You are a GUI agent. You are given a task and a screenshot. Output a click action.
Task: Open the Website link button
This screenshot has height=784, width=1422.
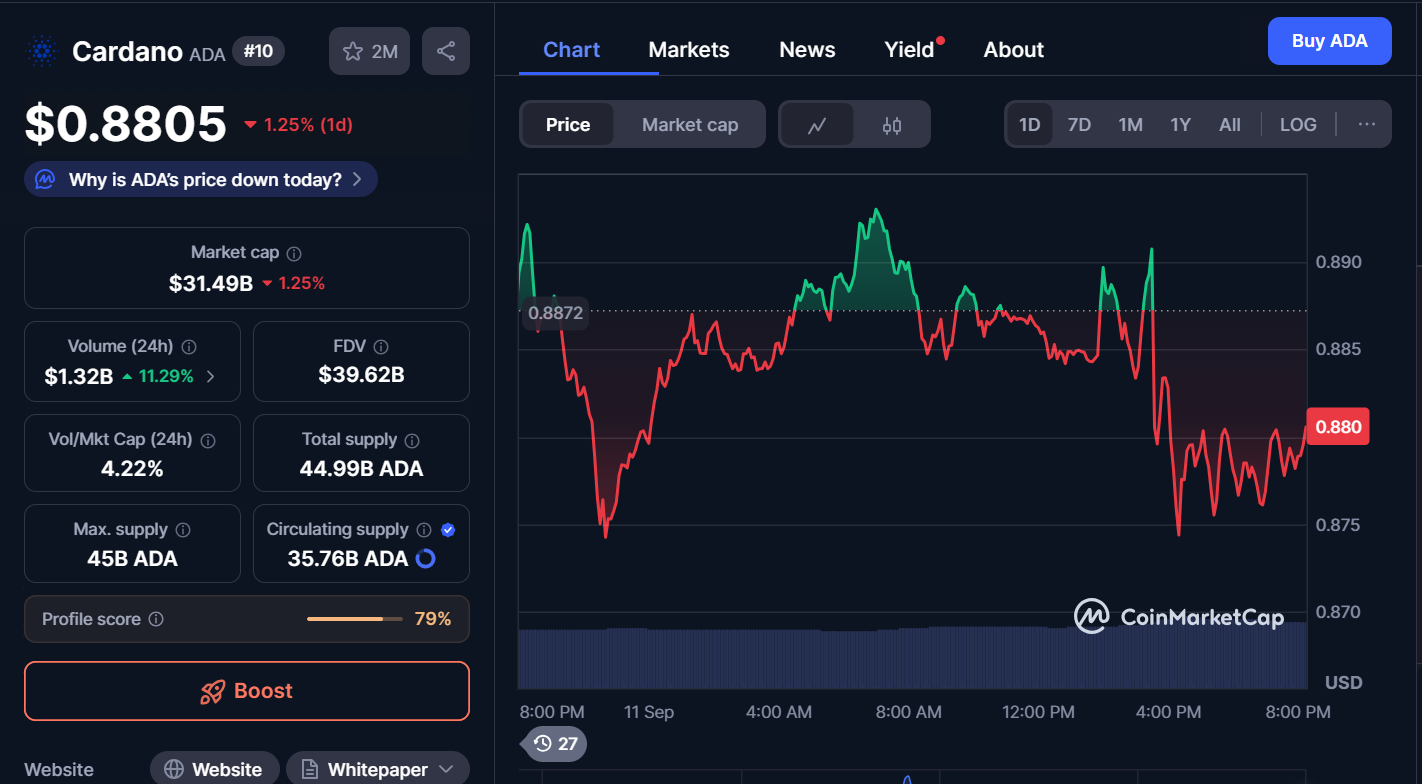point(216,769)
